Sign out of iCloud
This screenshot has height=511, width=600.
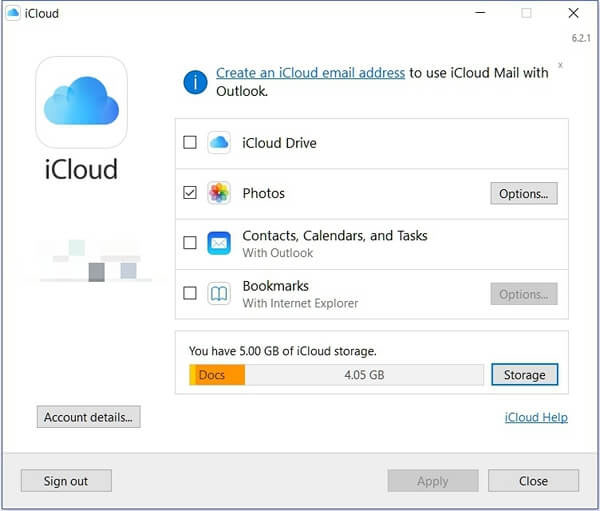(x=66, y=481)
